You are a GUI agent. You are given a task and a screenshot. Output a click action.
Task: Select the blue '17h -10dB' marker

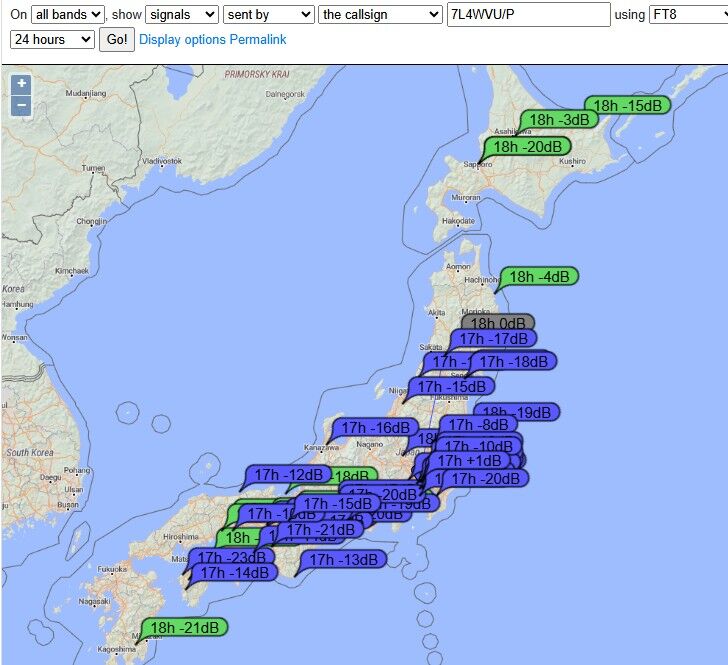pyautogui.click(x=478, y=445)
